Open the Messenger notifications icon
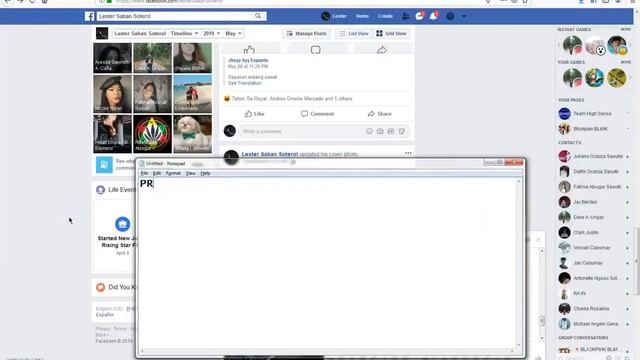This screenshot has width=640, height=360. pos(419,16)
